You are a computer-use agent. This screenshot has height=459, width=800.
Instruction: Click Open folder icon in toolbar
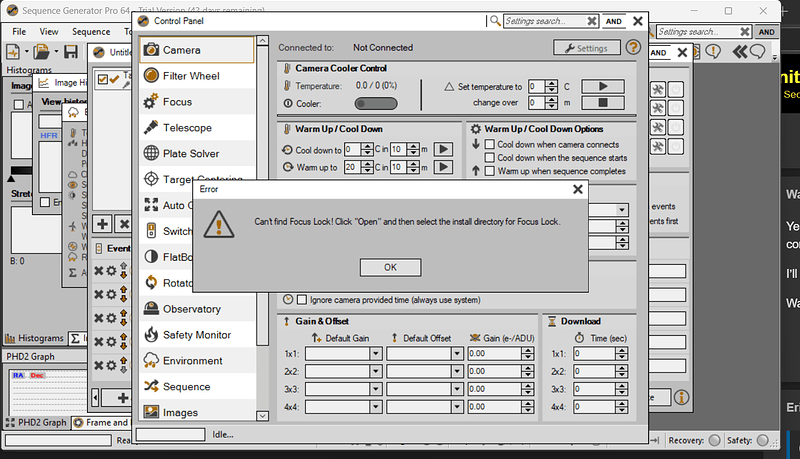point(41,52)
